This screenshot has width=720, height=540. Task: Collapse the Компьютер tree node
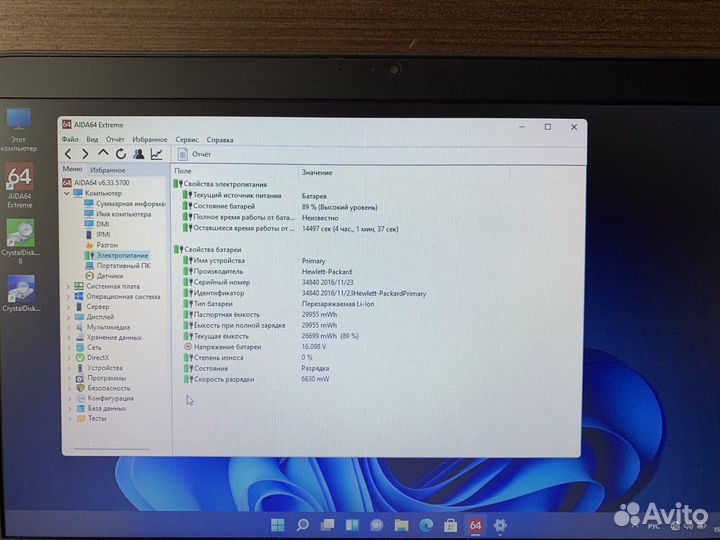click(67, 193)
